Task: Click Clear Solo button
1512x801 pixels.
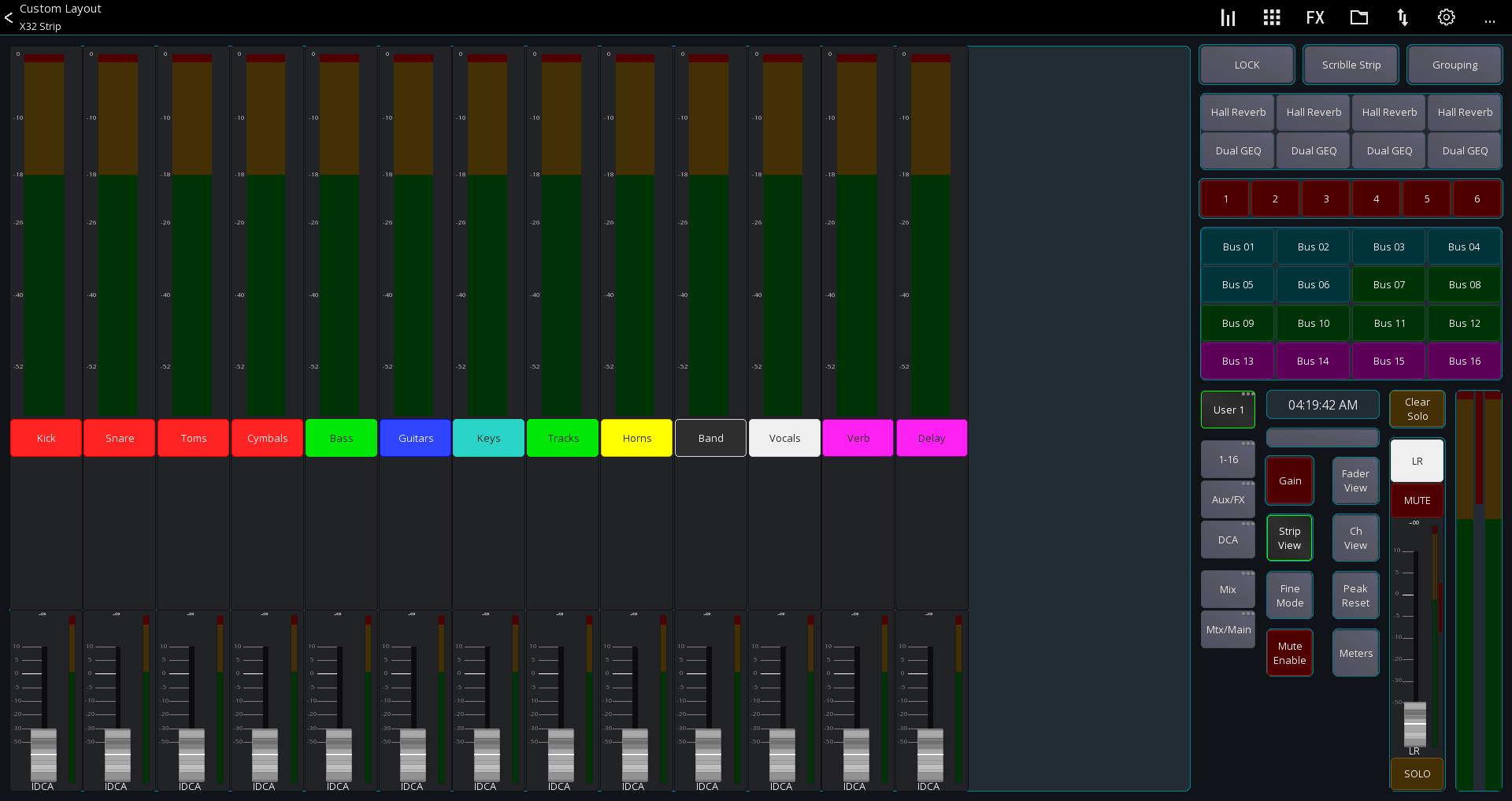Action: (1417, 409)
